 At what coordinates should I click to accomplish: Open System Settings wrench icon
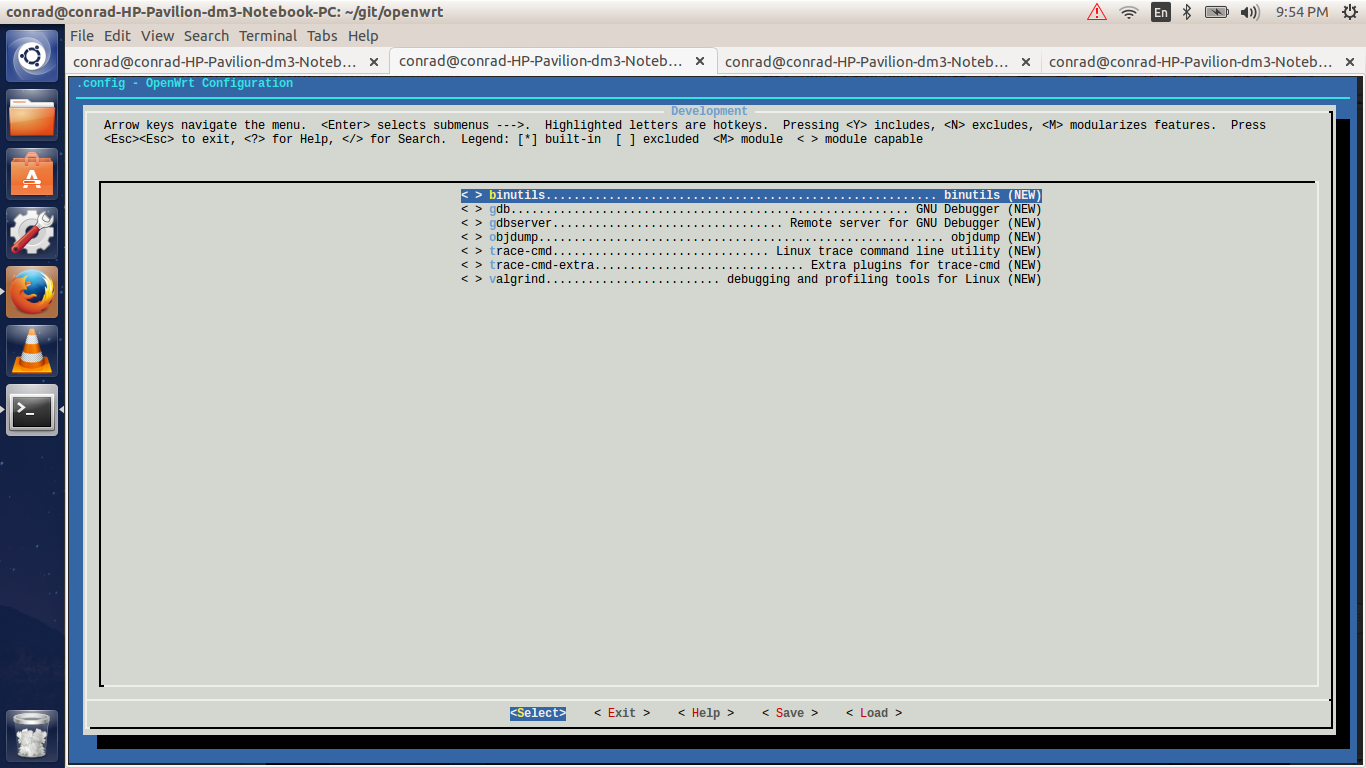(33, 233)
